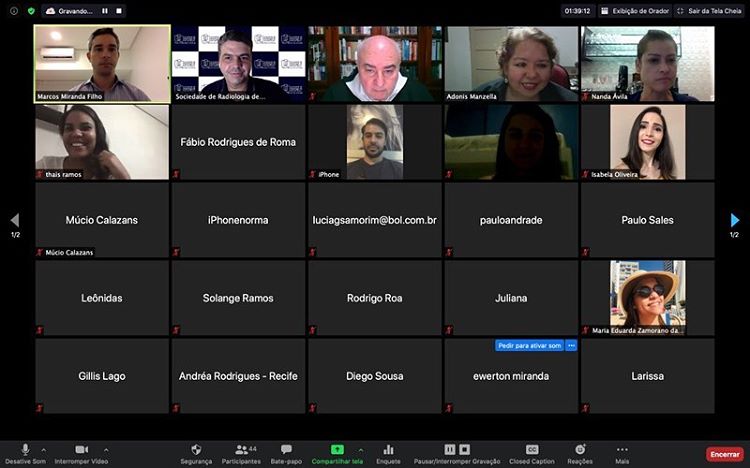Click the red Encerrar button
Viewport: 750px width, 468px height.
pos(724,453)
